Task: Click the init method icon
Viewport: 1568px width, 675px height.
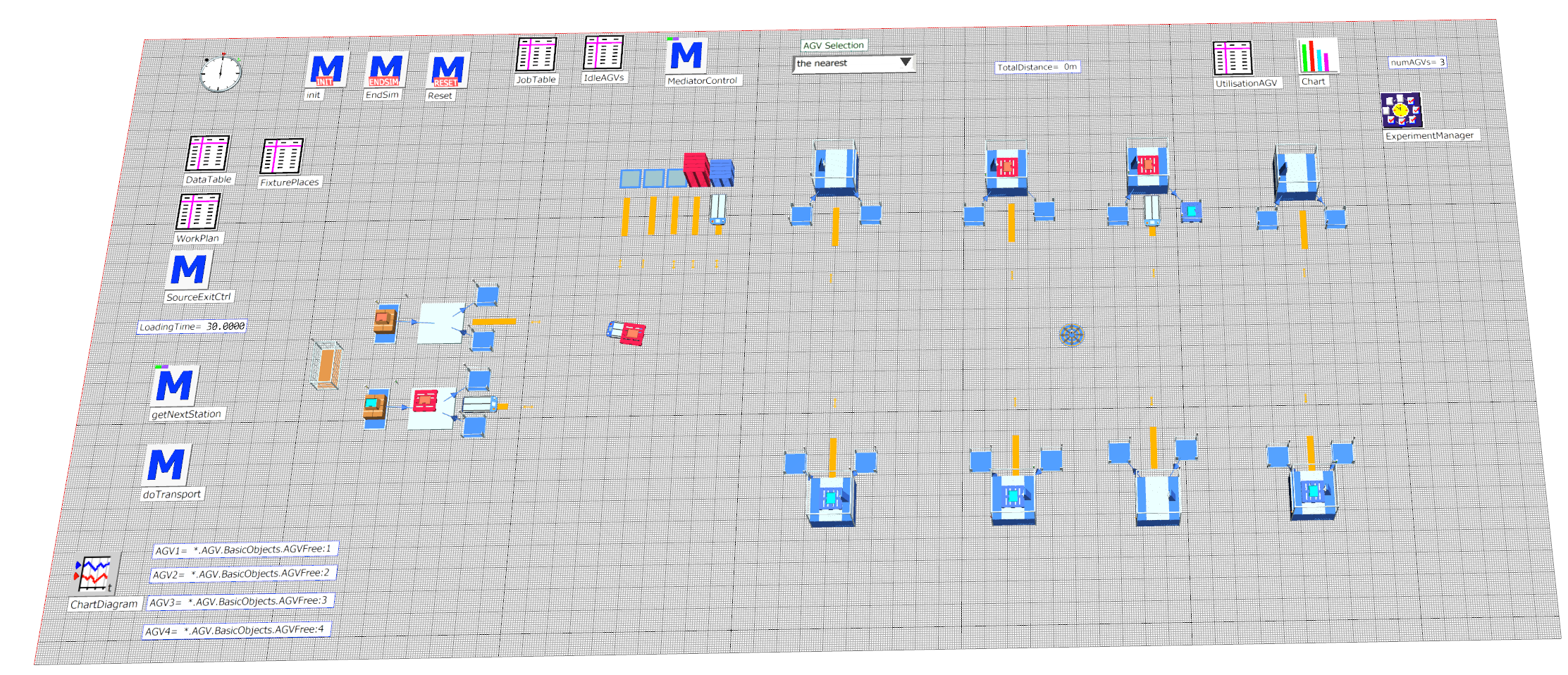Action: click(x=327, y=70)
